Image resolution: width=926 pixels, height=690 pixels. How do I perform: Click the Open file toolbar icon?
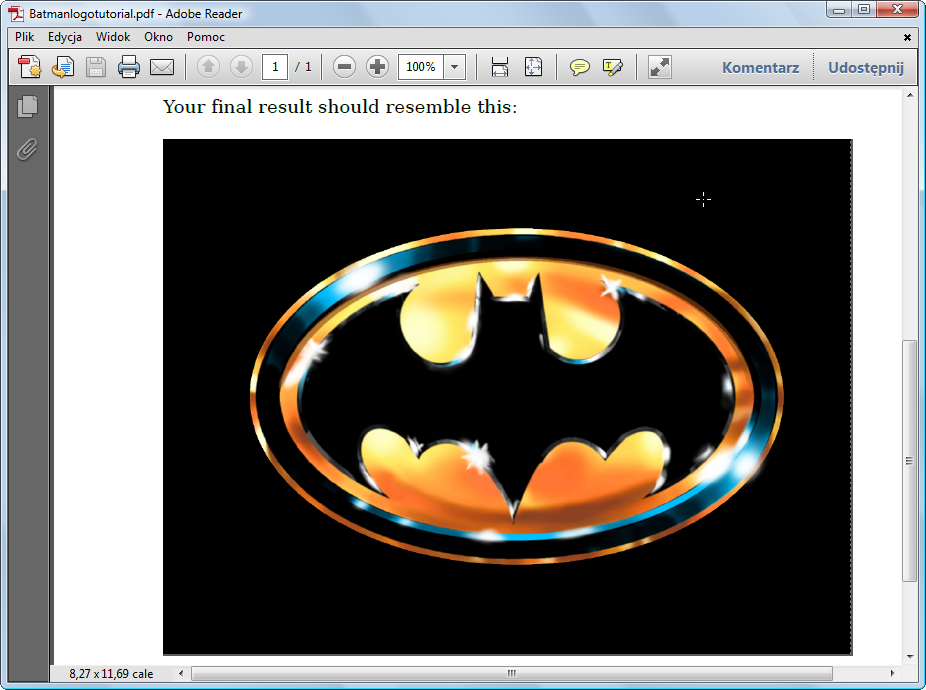click(x=63, y=67)
